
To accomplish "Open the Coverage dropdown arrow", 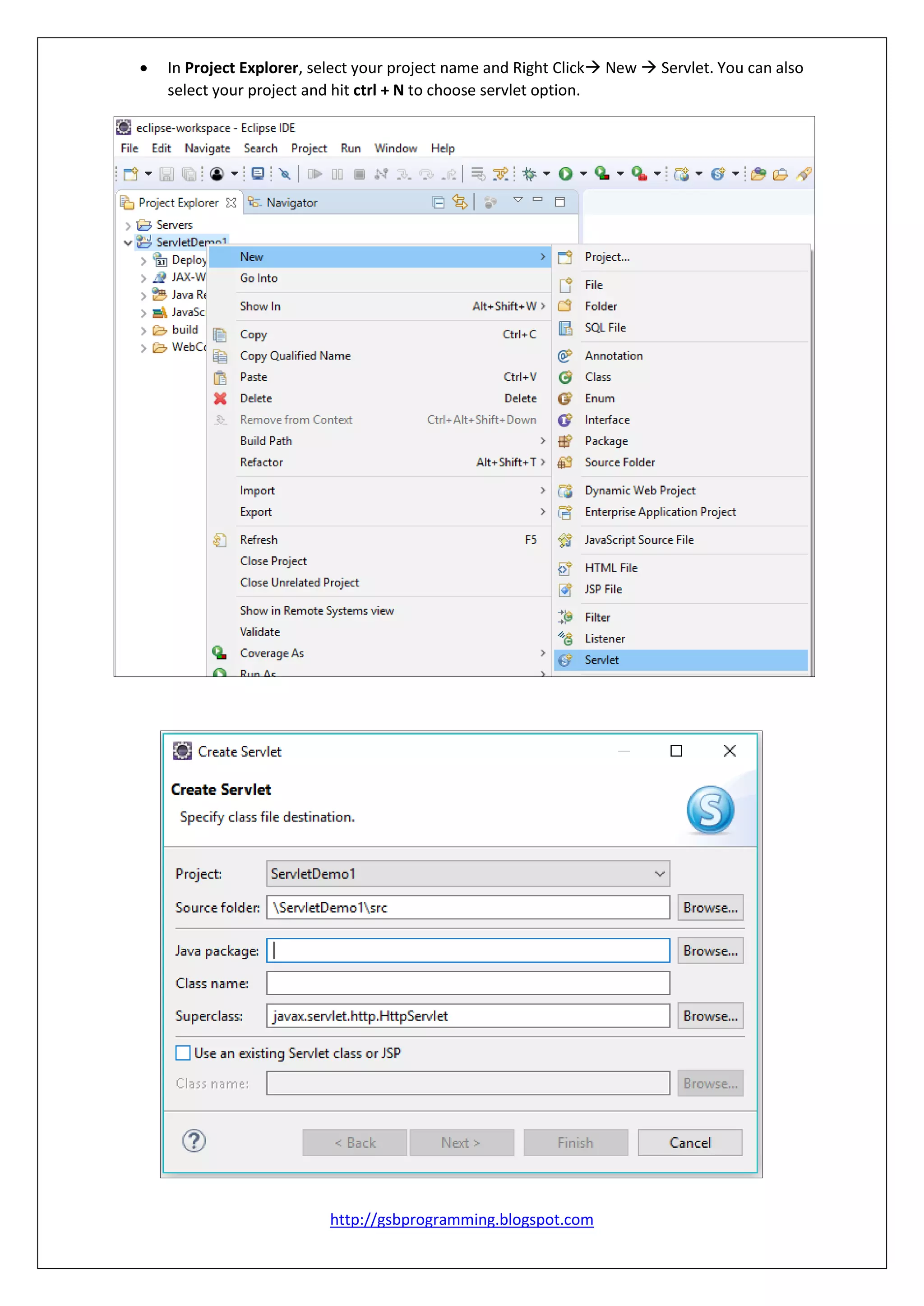I will [x=620, y=174].
